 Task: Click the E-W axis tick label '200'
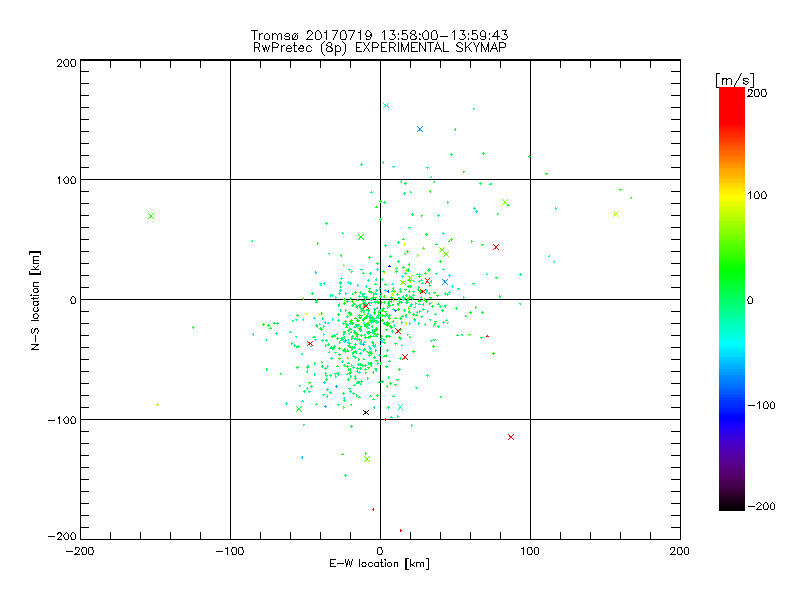680,551
